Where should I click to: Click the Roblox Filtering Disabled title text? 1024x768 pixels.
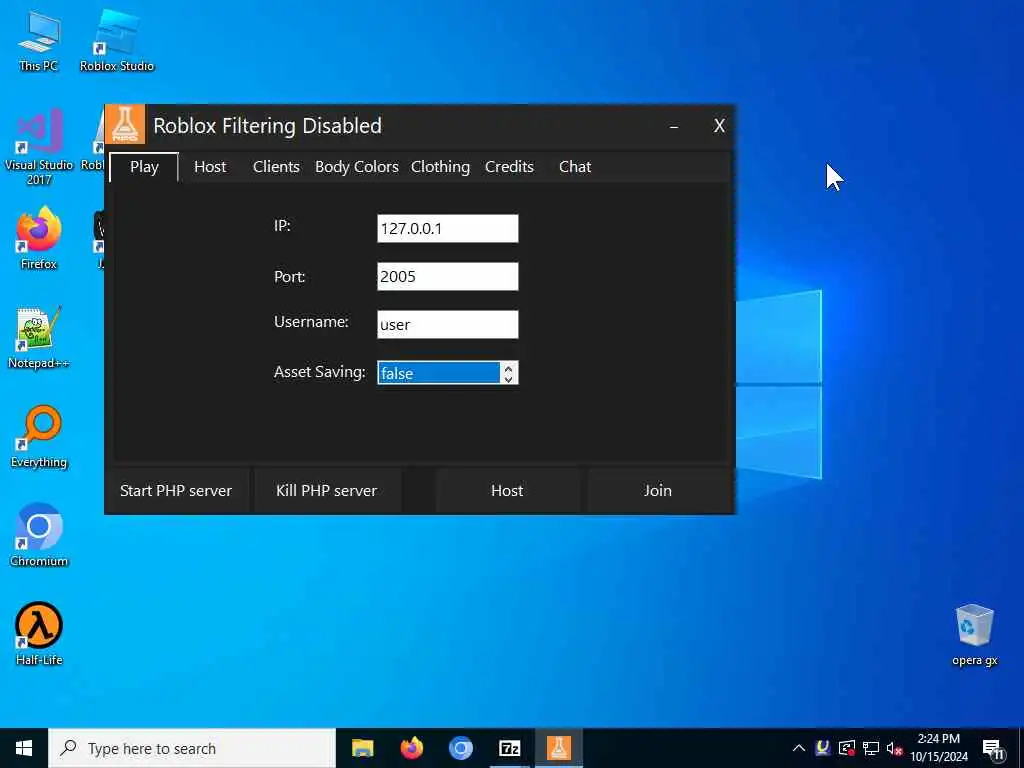click(x=267, y=125)
